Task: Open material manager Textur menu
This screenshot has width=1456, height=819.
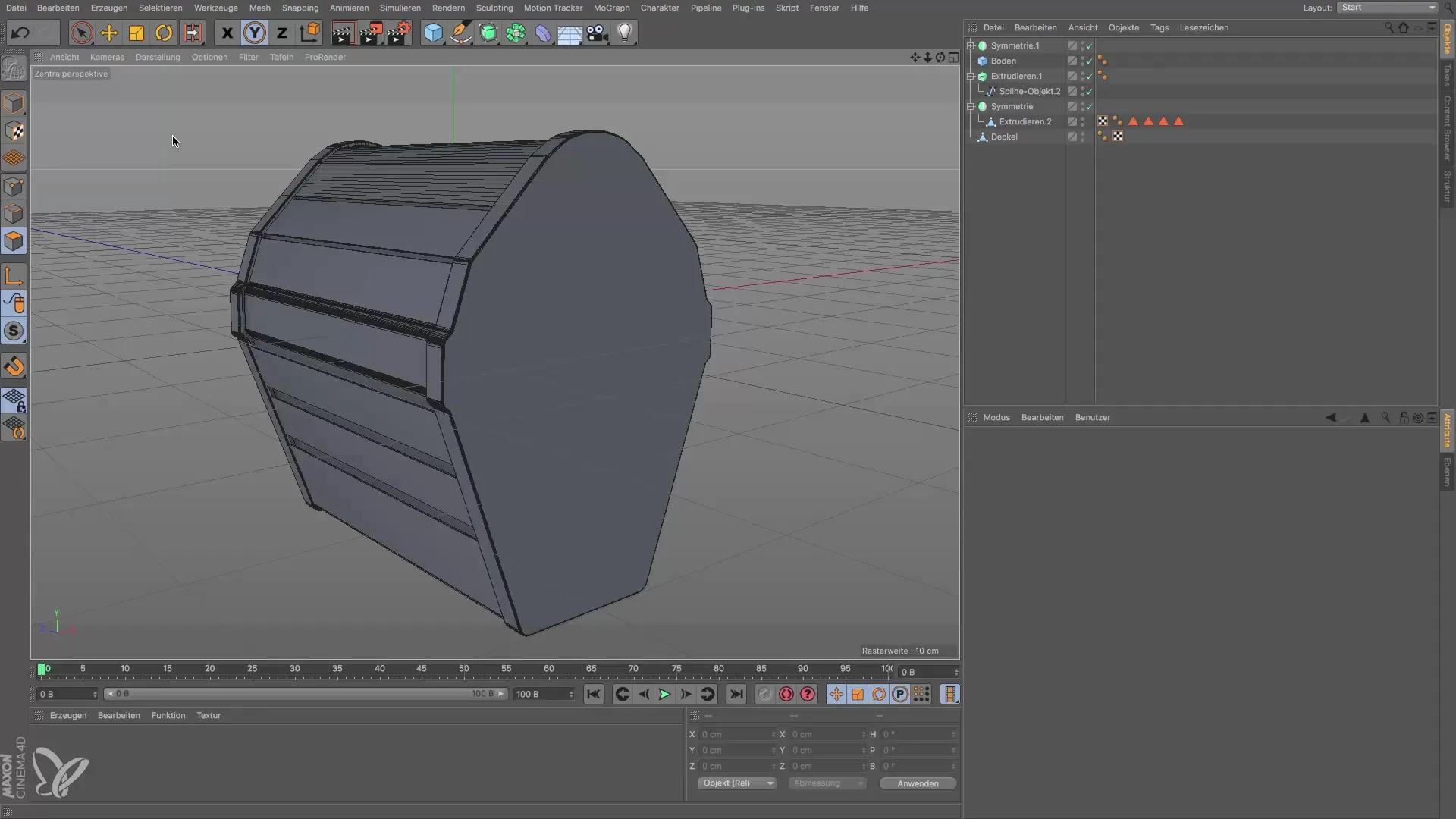Action: pos(209,715)
